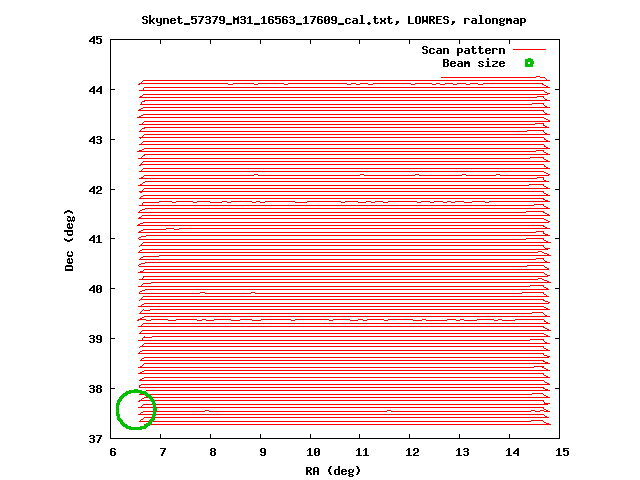Click the RA axis tick label 6
640x480 pixels.
[x=113, y=452]
